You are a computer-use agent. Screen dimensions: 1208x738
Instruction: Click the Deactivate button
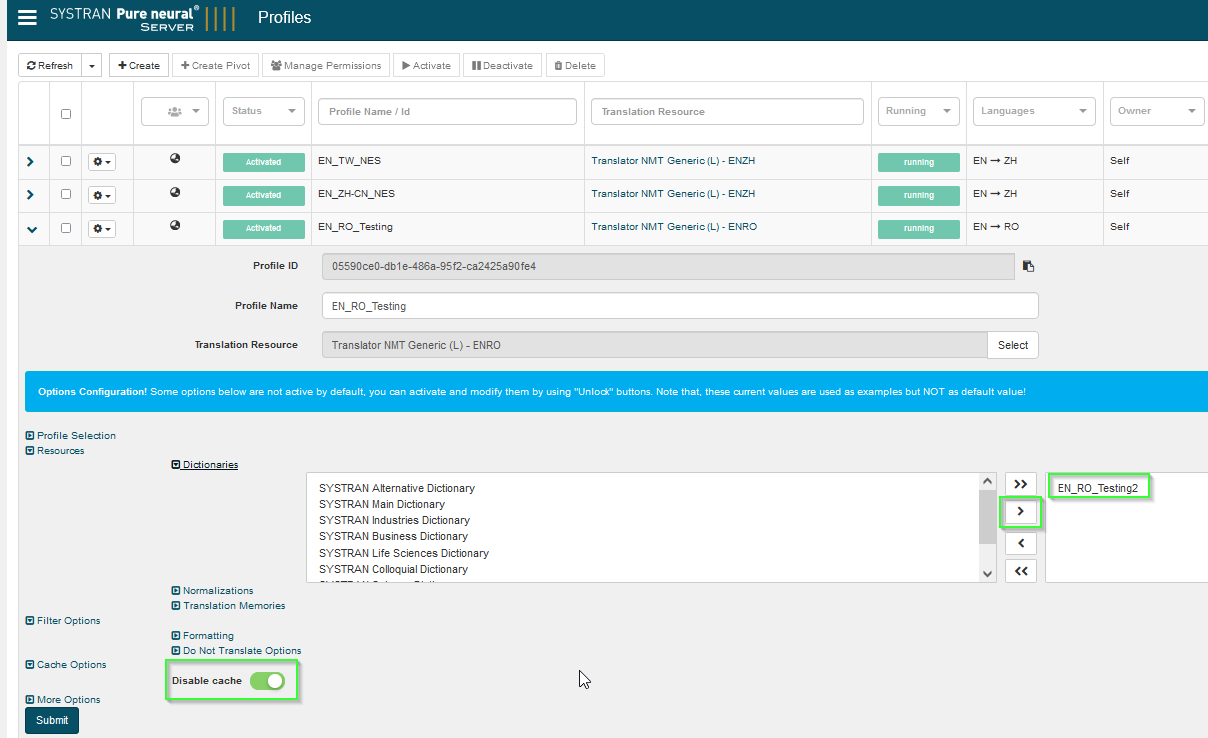502,65
